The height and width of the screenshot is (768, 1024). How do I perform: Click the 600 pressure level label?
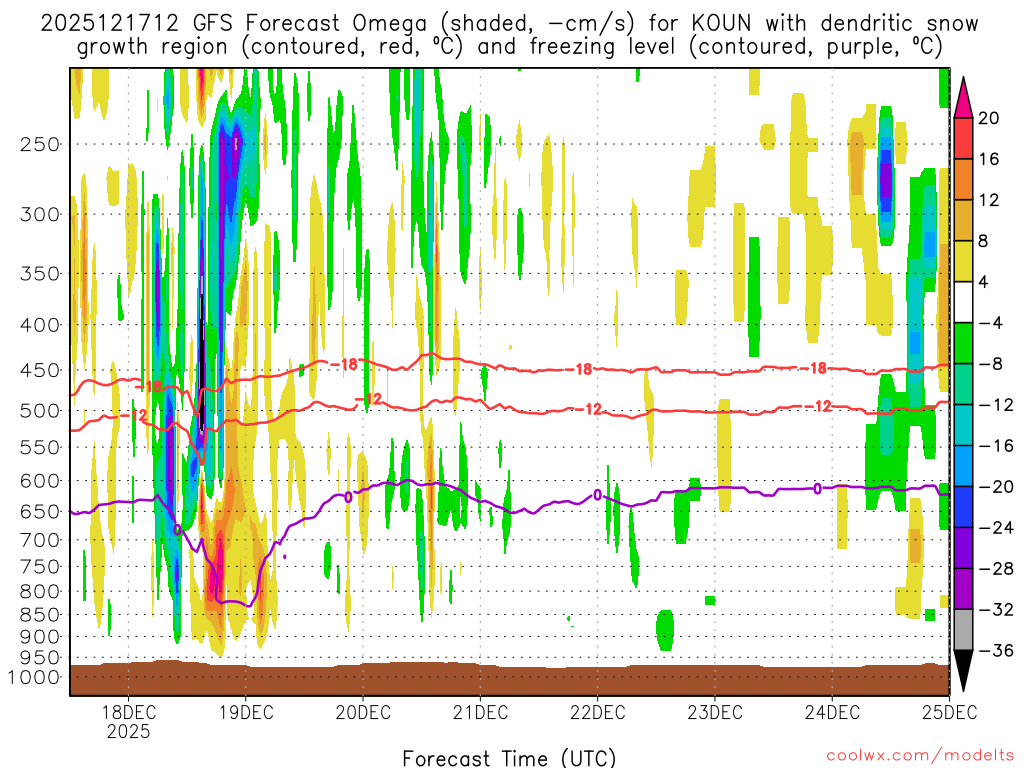(40, 481)
